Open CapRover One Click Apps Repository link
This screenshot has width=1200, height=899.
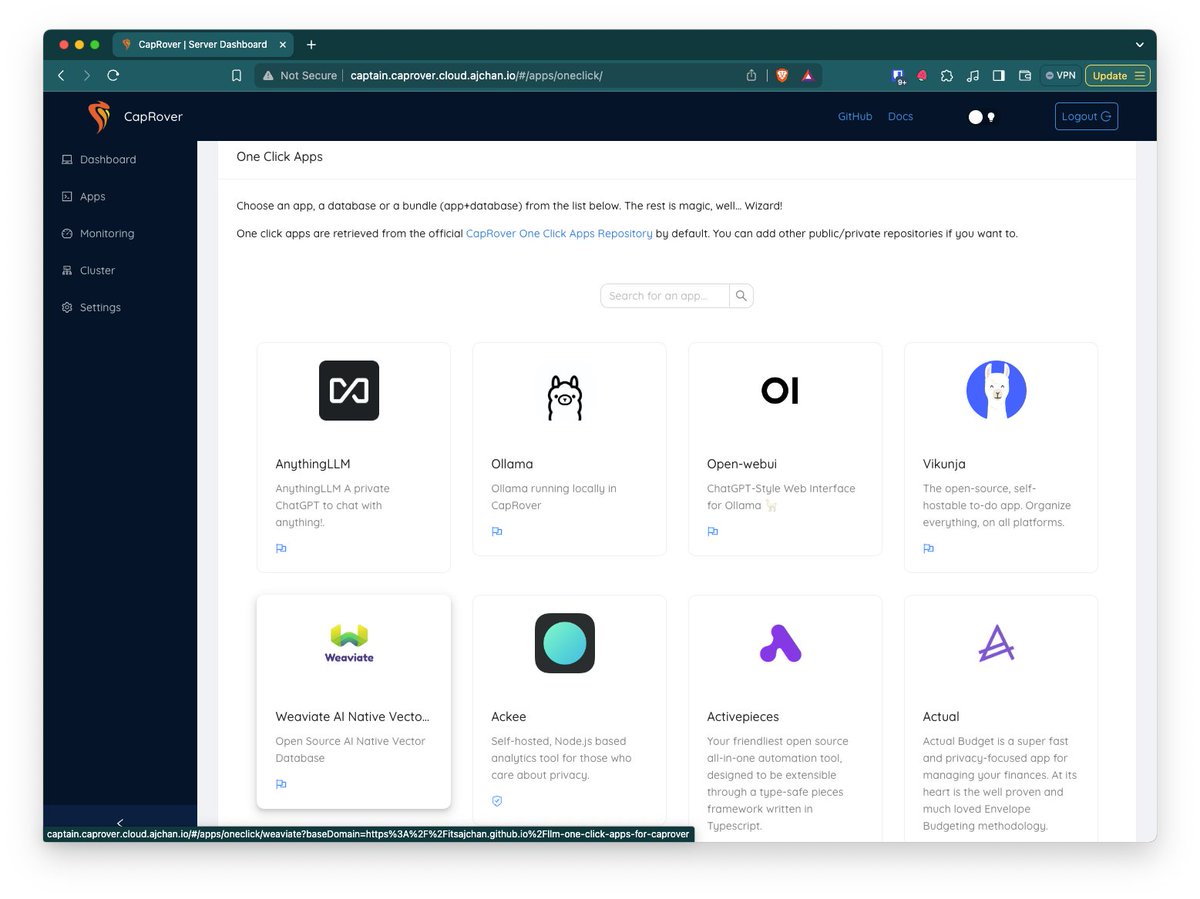(559, 234)
